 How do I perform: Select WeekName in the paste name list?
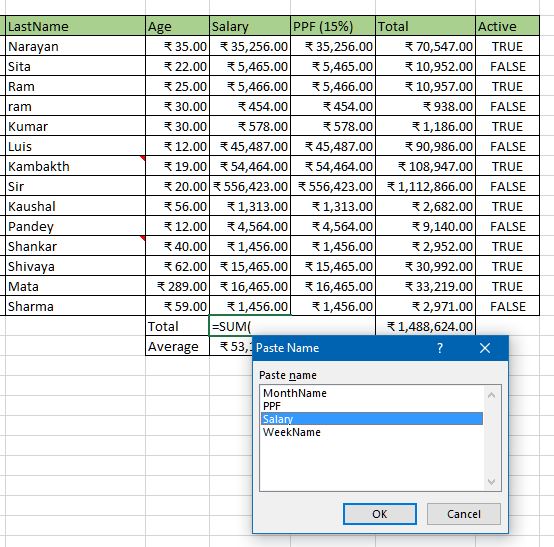(x=372, y=432)
